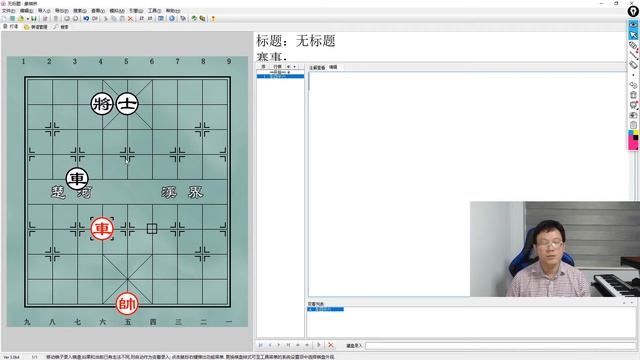Image resolution: width=640 pixels, height=360 pixels.
Task: Open the 编辑 tab in comment panel
Action: (333, 67)
